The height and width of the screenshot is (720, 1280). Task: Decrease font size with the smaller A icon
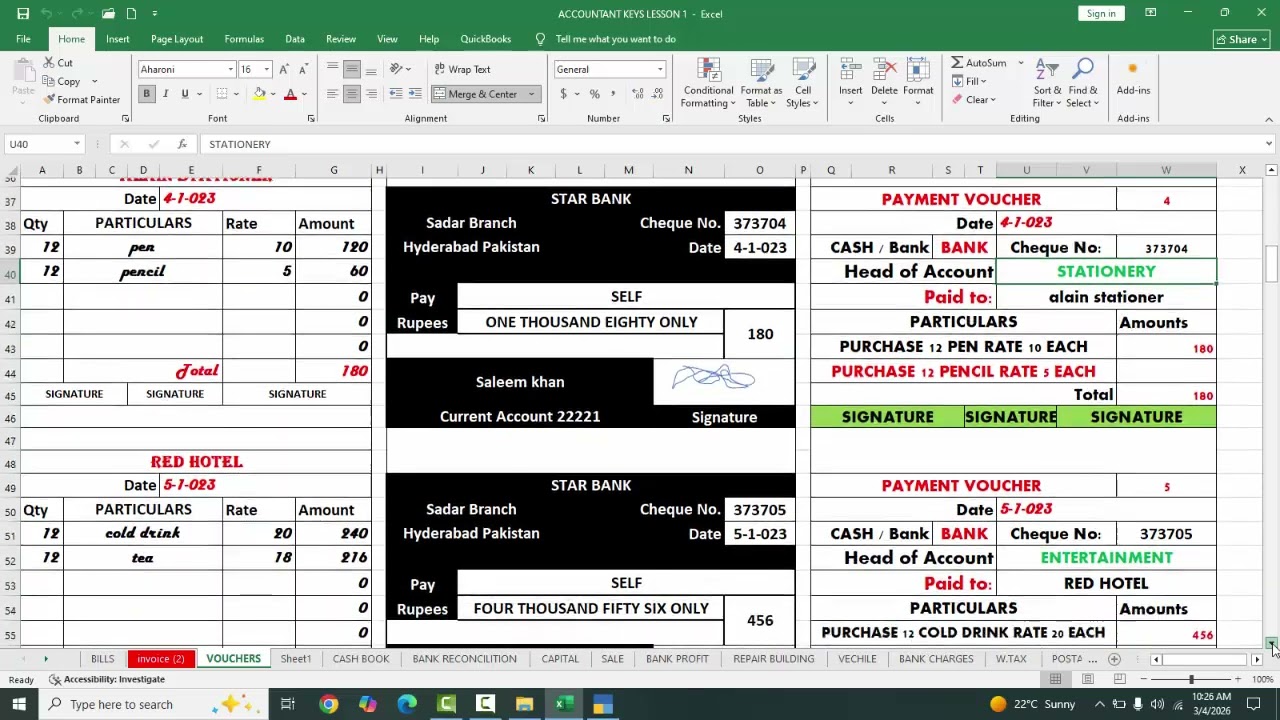coord(304,69)
